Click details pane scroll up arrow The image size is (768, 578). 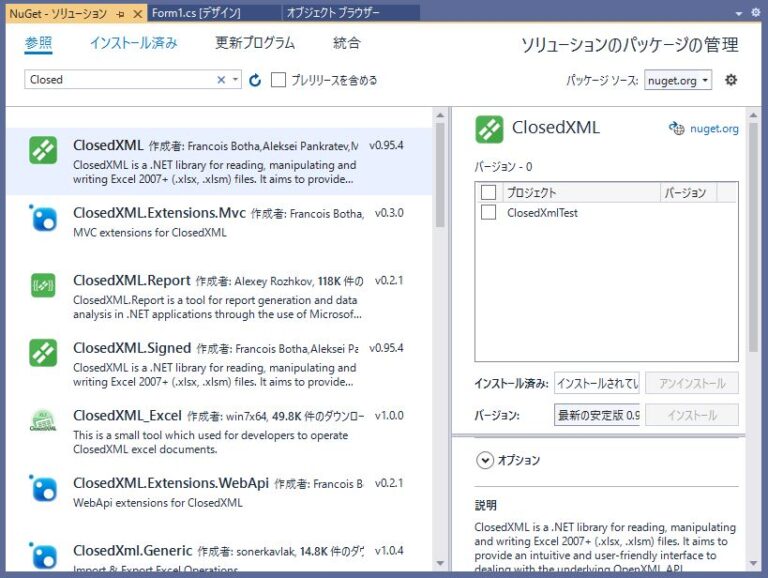[x=753, y=115]
